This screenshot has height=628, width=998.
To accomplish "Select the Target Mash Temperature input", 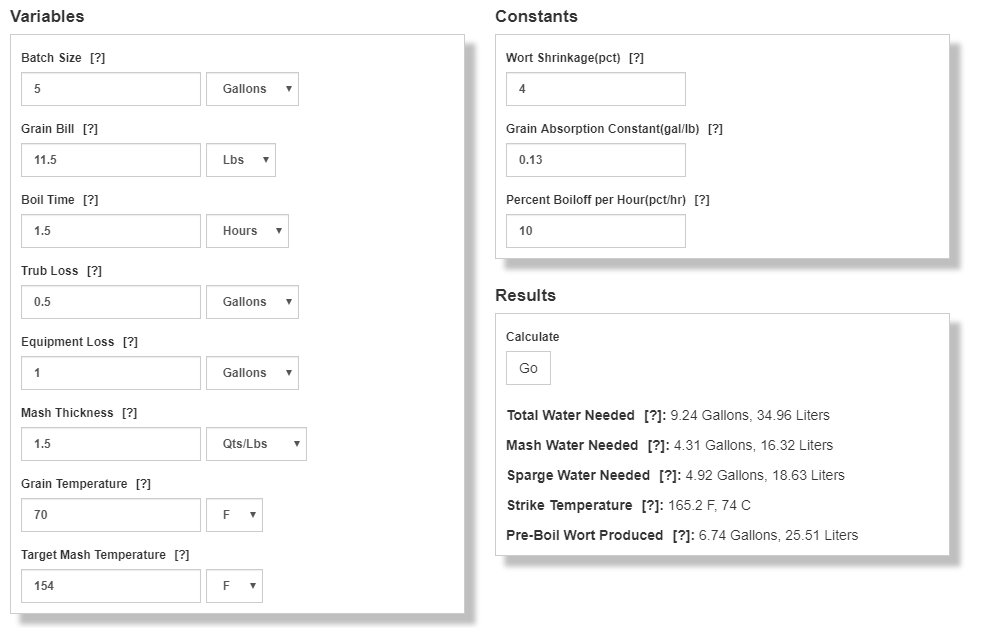I will click(x=110, y=586).
